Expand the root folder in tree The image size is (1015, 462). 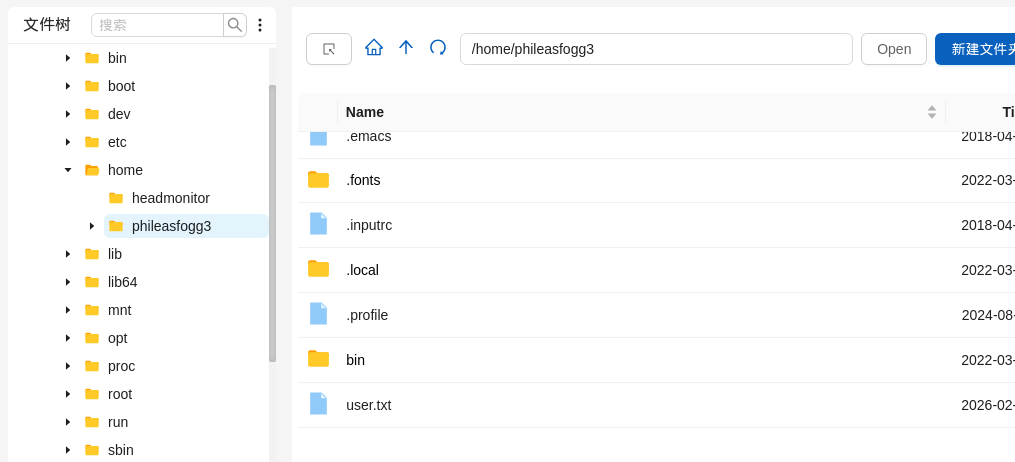68,394
